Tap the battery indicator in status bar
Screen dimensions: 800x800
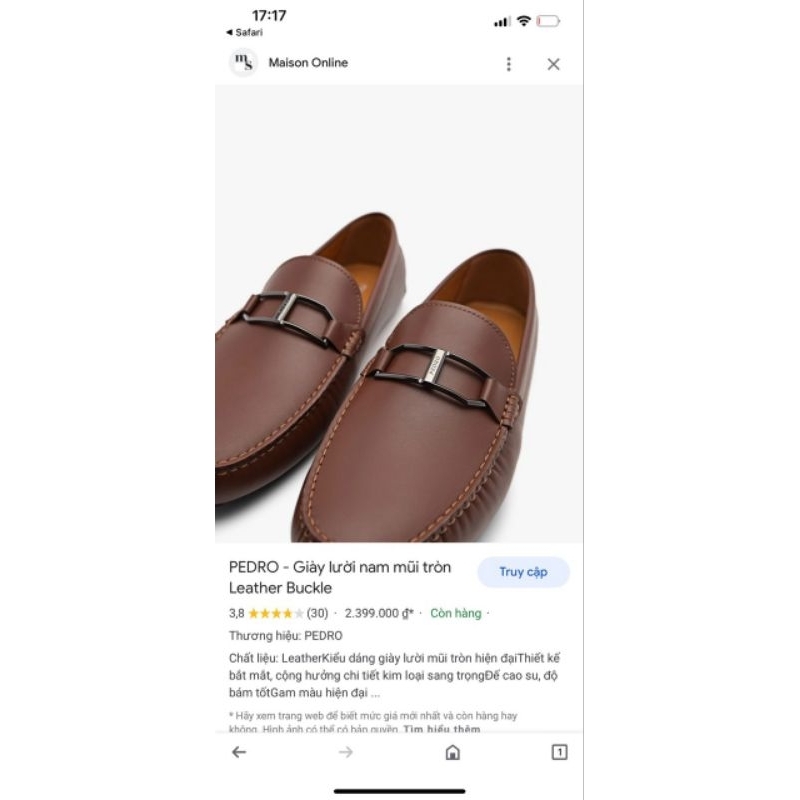pos(549,21)
